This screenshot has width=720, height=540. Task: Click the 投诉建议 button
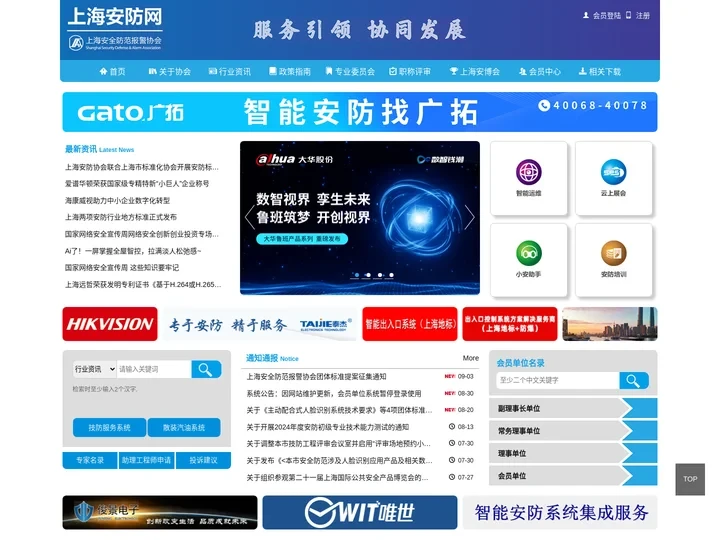(203, 460)
